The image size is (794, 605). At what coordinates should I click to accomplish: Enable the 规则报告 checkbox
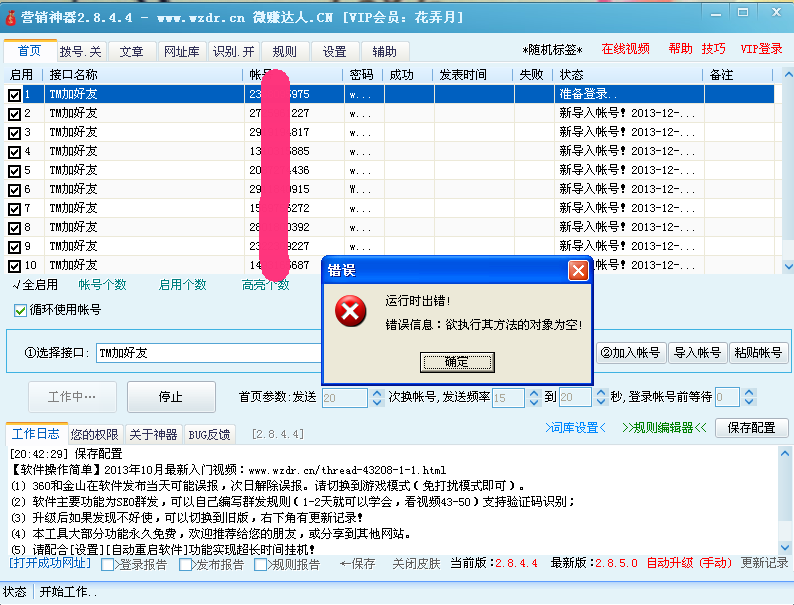260,564
